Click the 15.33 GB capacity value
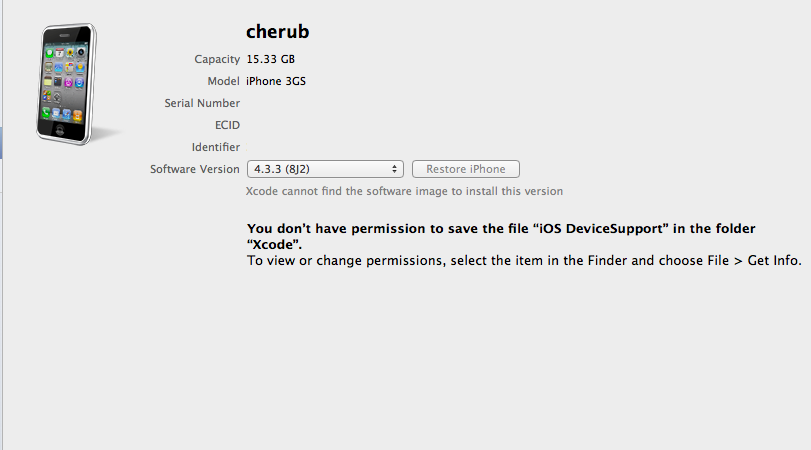The height and width of the screenshot is (450, 811). point(271,59)
